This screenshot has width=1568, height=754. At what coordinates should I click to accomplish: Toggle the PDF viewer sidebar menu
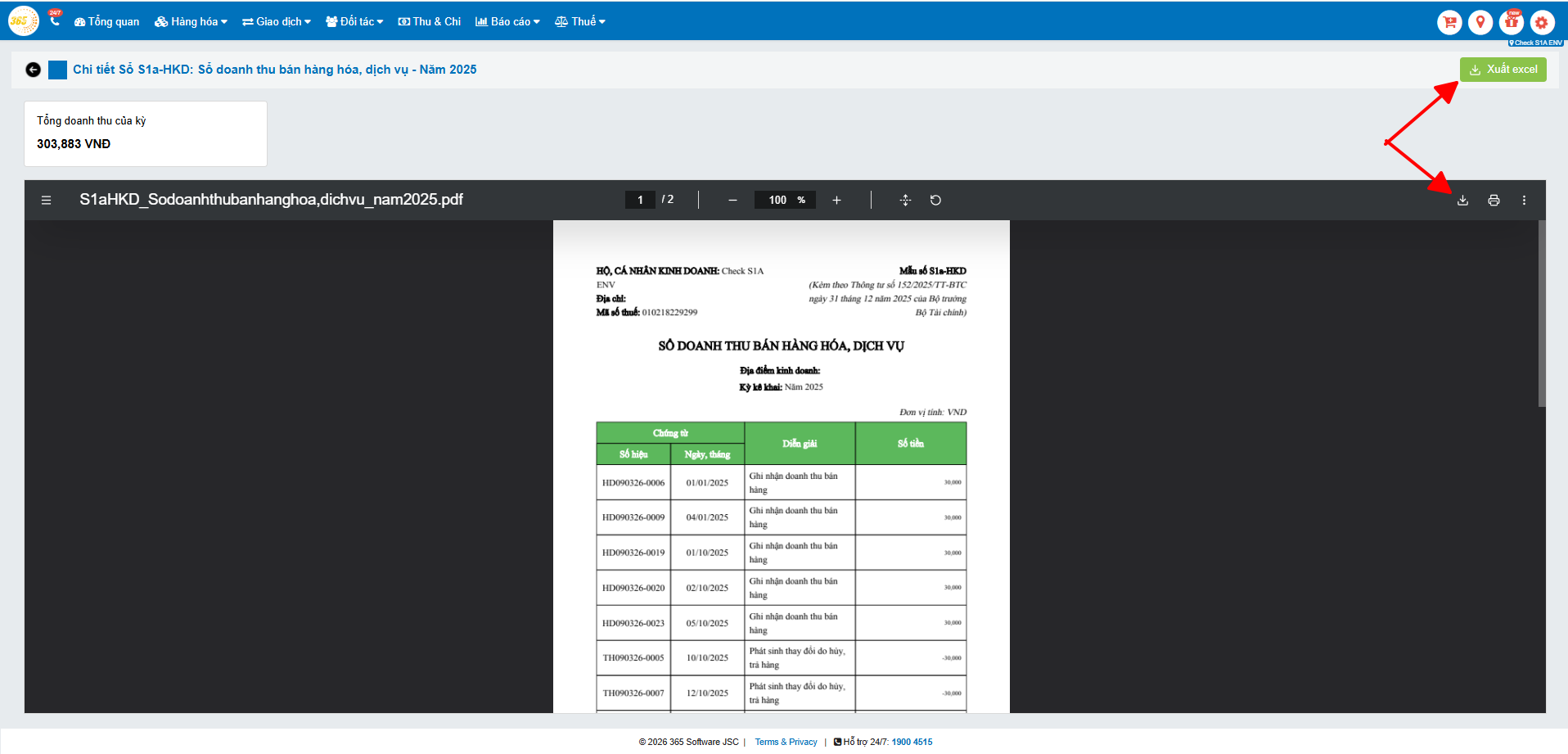tap(46, 200)
